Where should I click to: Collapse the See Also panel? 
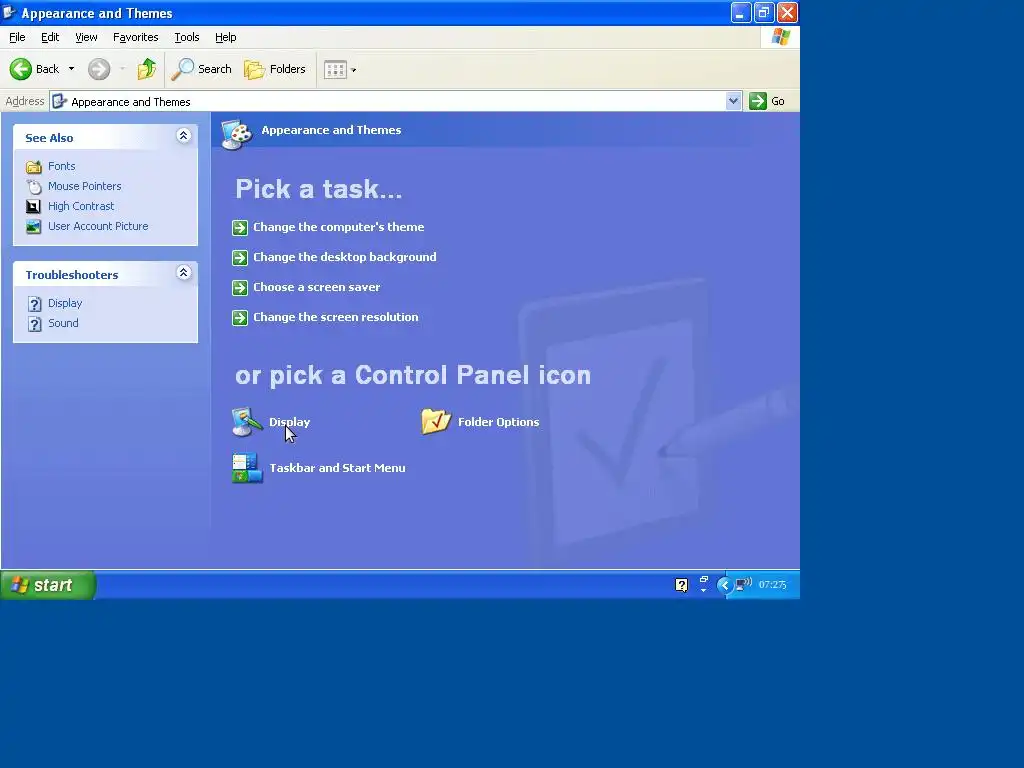[184, 136]
